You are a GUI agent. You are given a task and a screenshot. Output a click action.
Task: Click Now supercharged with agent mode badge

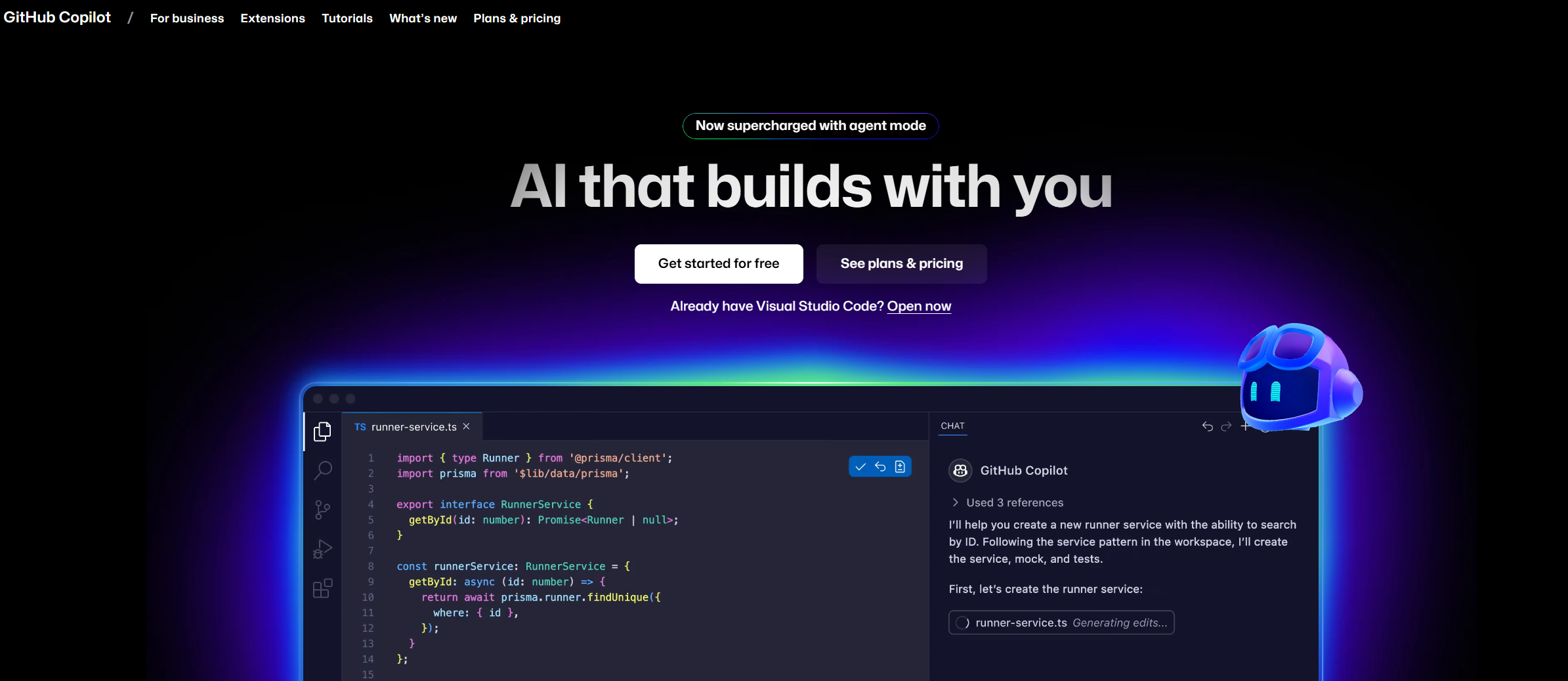(x=811, y=126)
